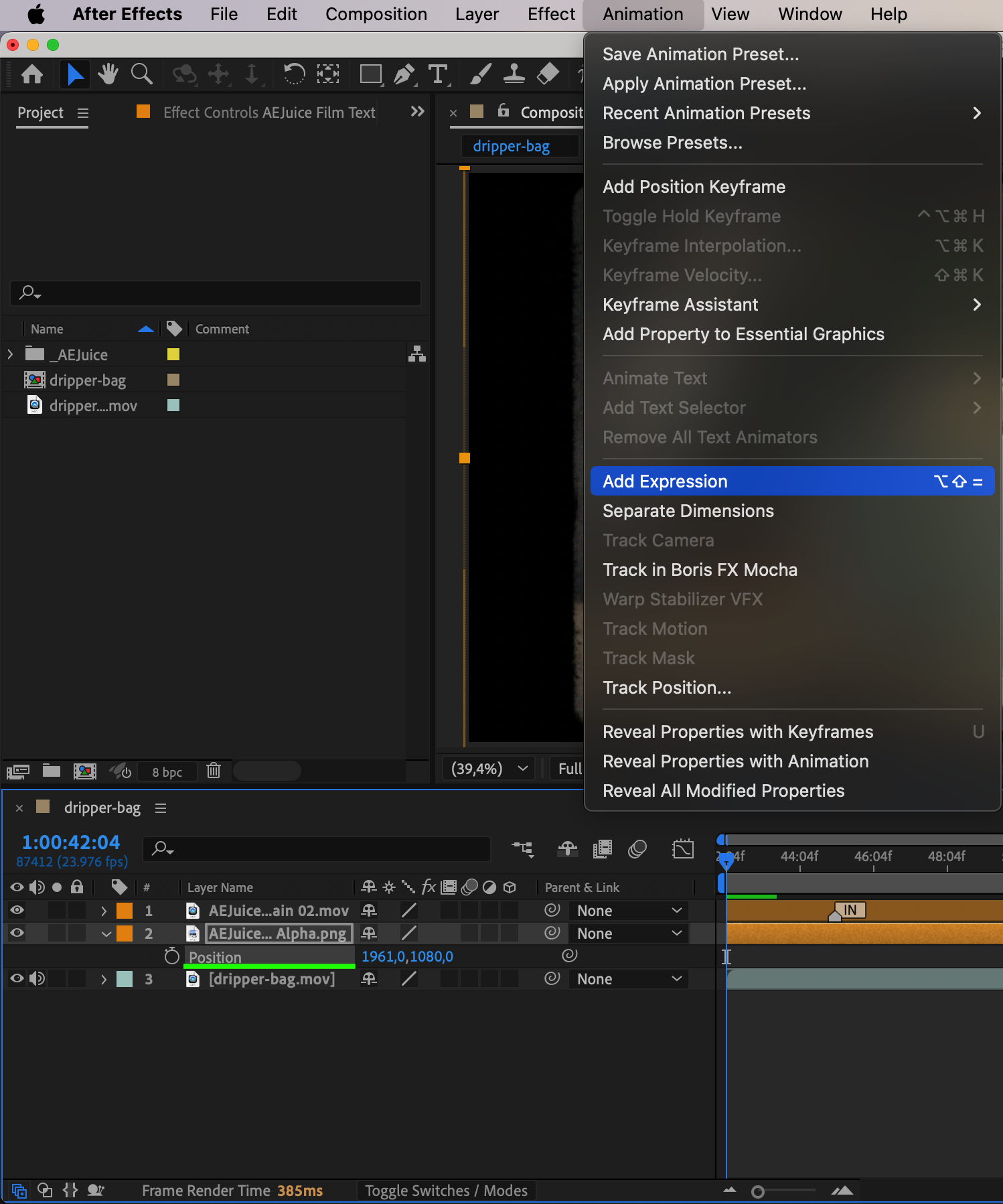This screenshot has height=1204, width=1003.
Task: Activate the Rotation tool
Action: pos(293,74)
